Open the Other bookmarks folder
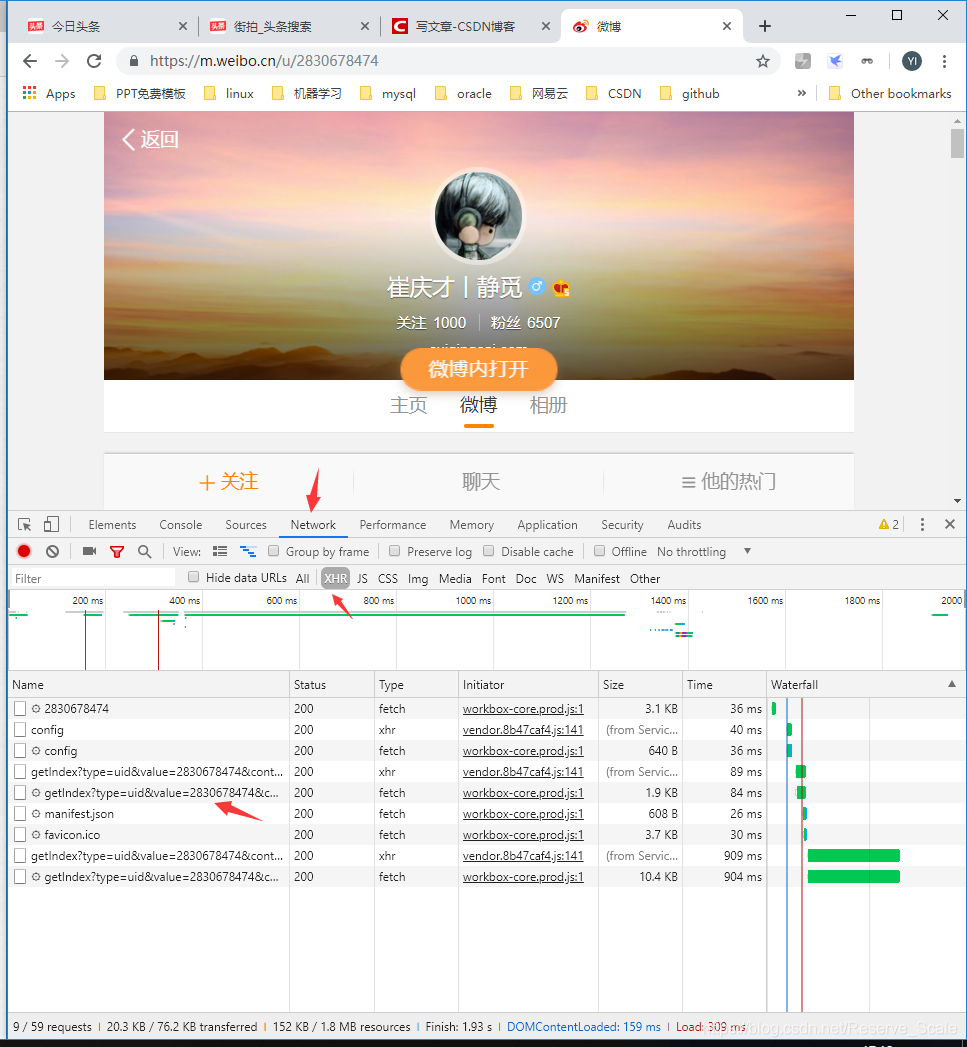The width and height of the screenshot is (967, 1047). (x=890, y=93)
